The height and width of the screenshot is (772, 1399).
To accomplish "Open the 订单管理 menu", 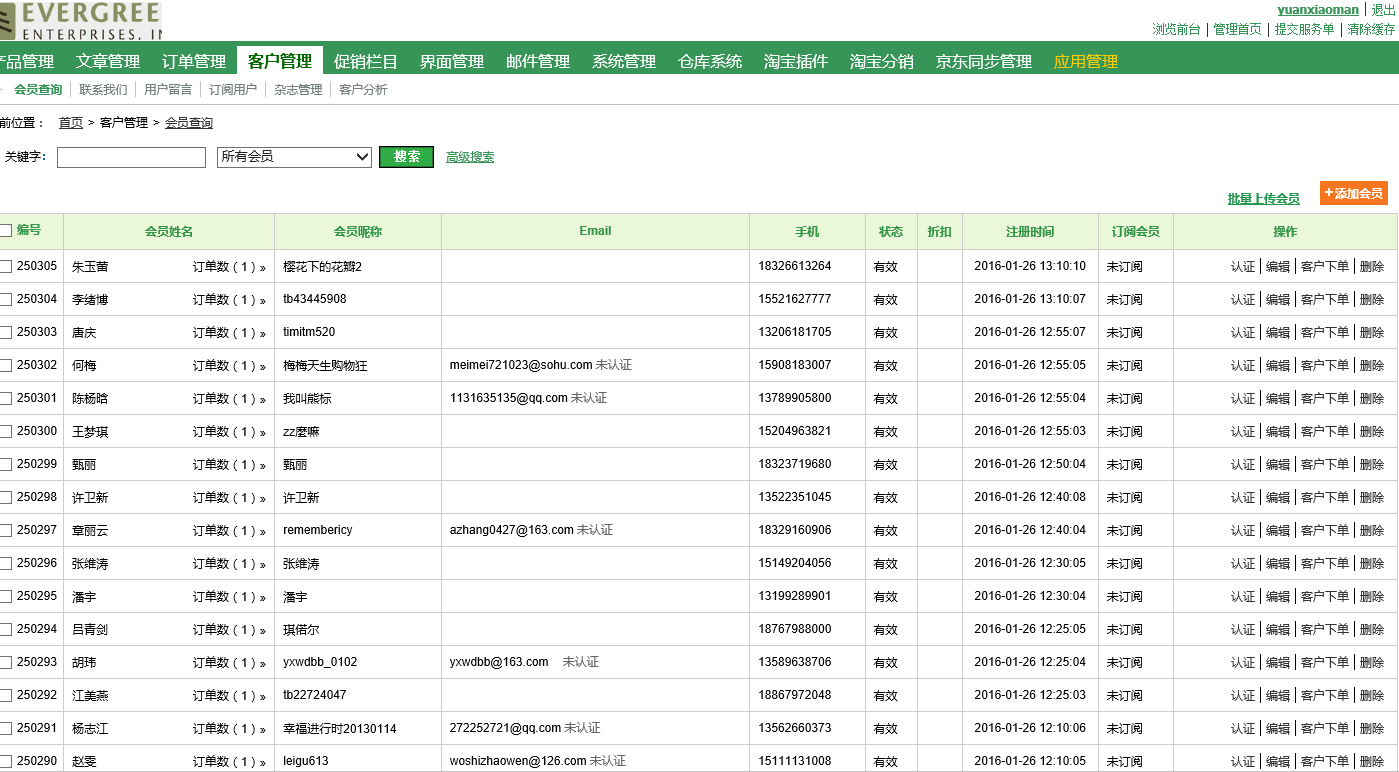I will point(194,61).
